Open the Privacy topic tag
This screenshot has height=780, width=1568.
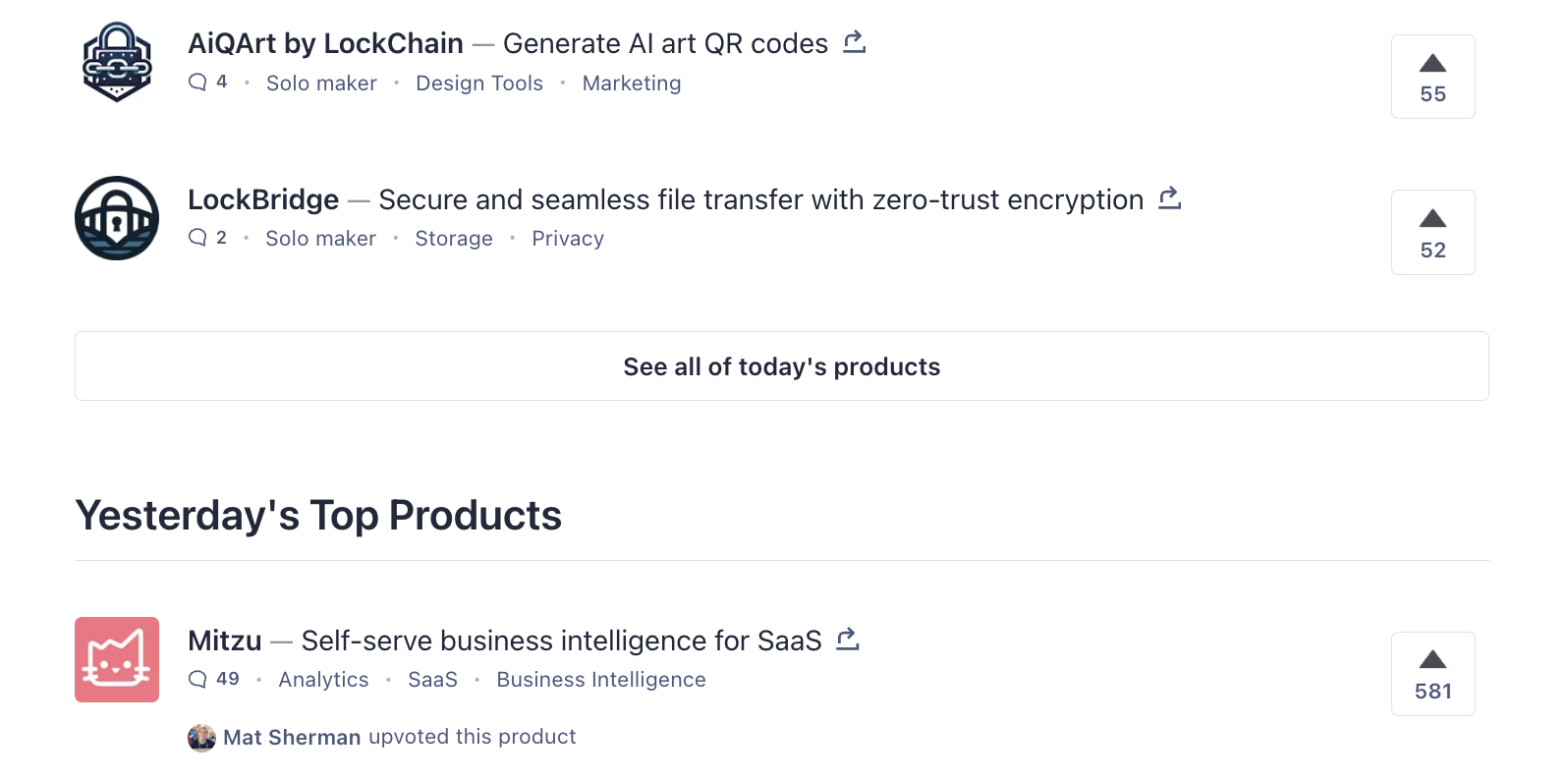click(568, 239)
